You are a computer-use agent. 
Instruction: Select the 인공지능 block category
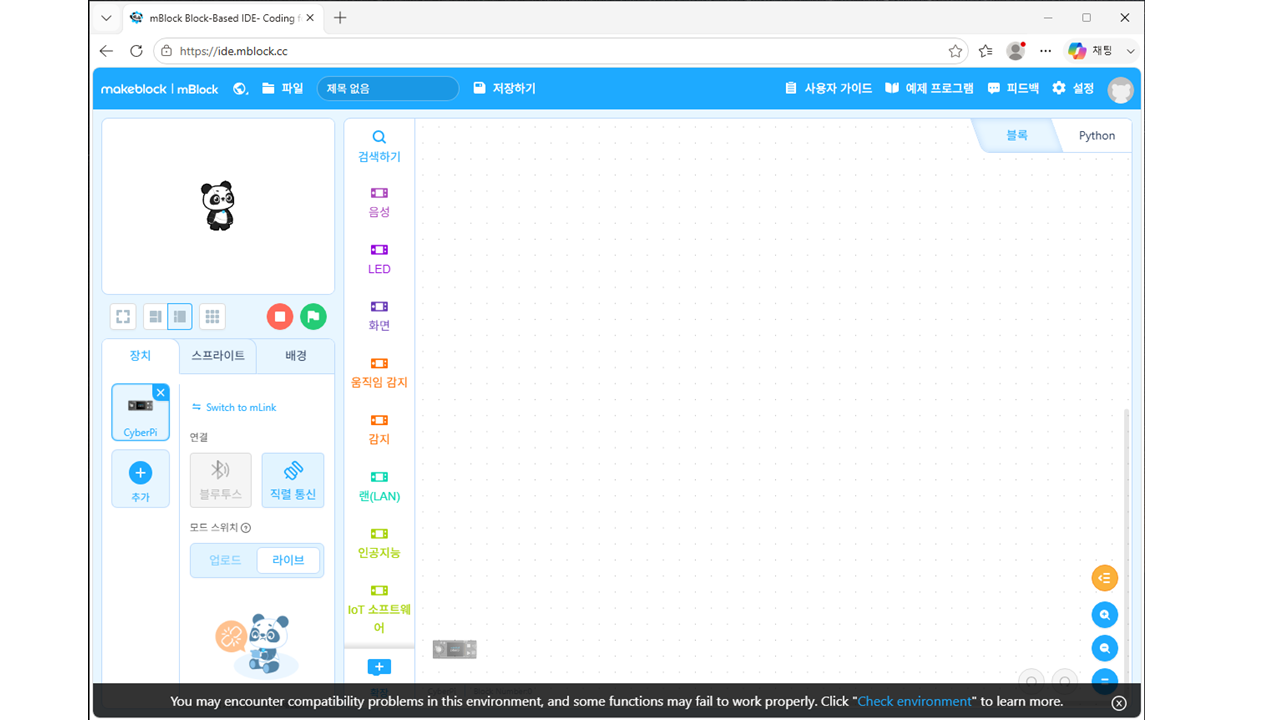[379, 543]
